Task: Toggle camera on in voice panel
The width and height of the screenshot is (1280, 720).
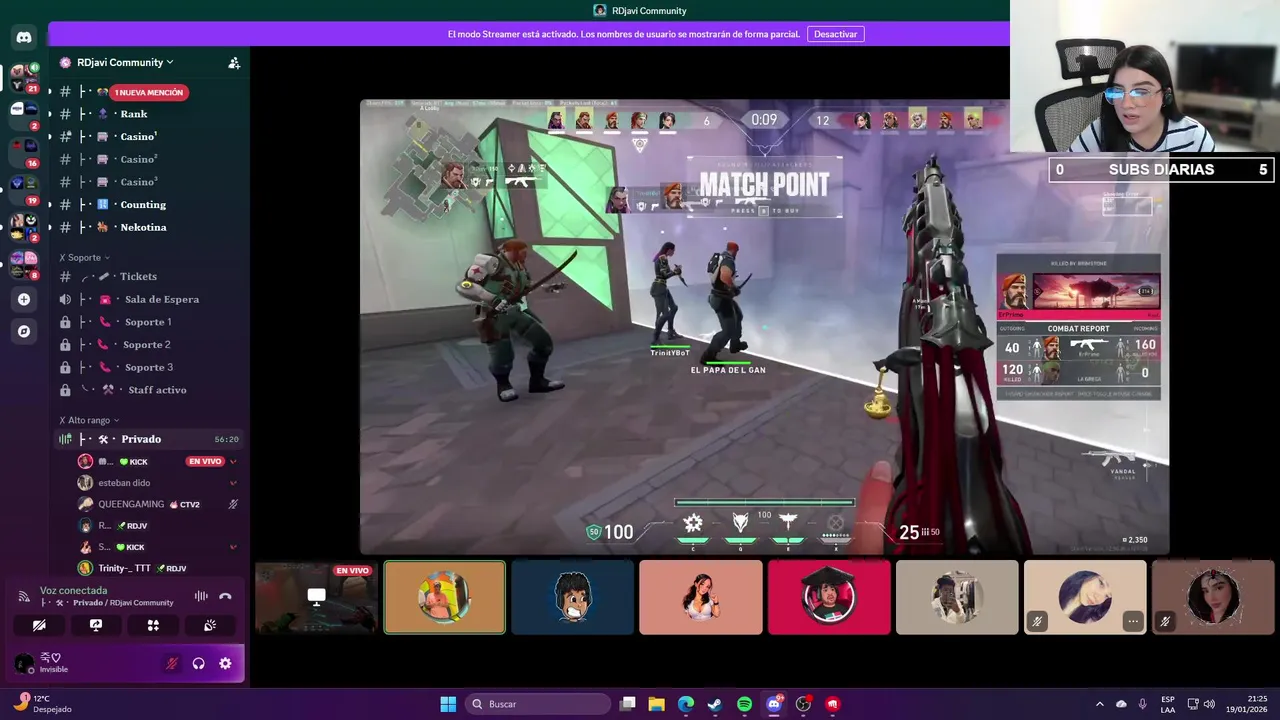Action: coord(39,625)
